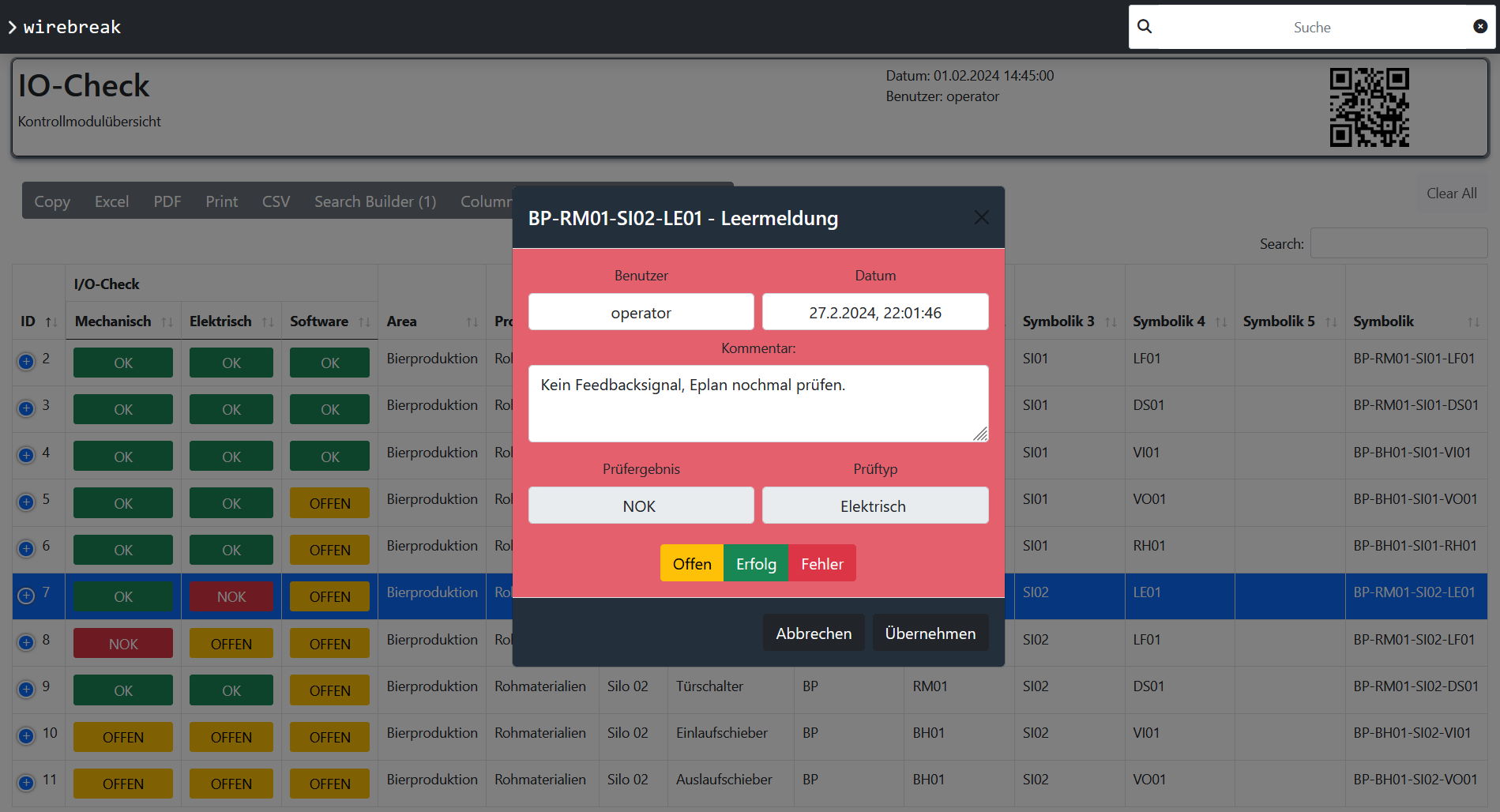
Task: Click the Suche field in top bar
Action: pyautogui.click(x=1312, y=27)
